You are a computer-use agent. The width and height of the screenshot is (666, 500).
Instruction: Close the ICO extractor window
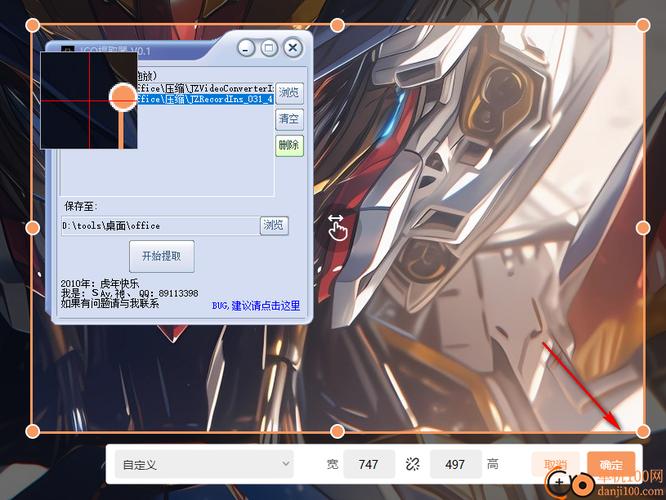[293, 48]
